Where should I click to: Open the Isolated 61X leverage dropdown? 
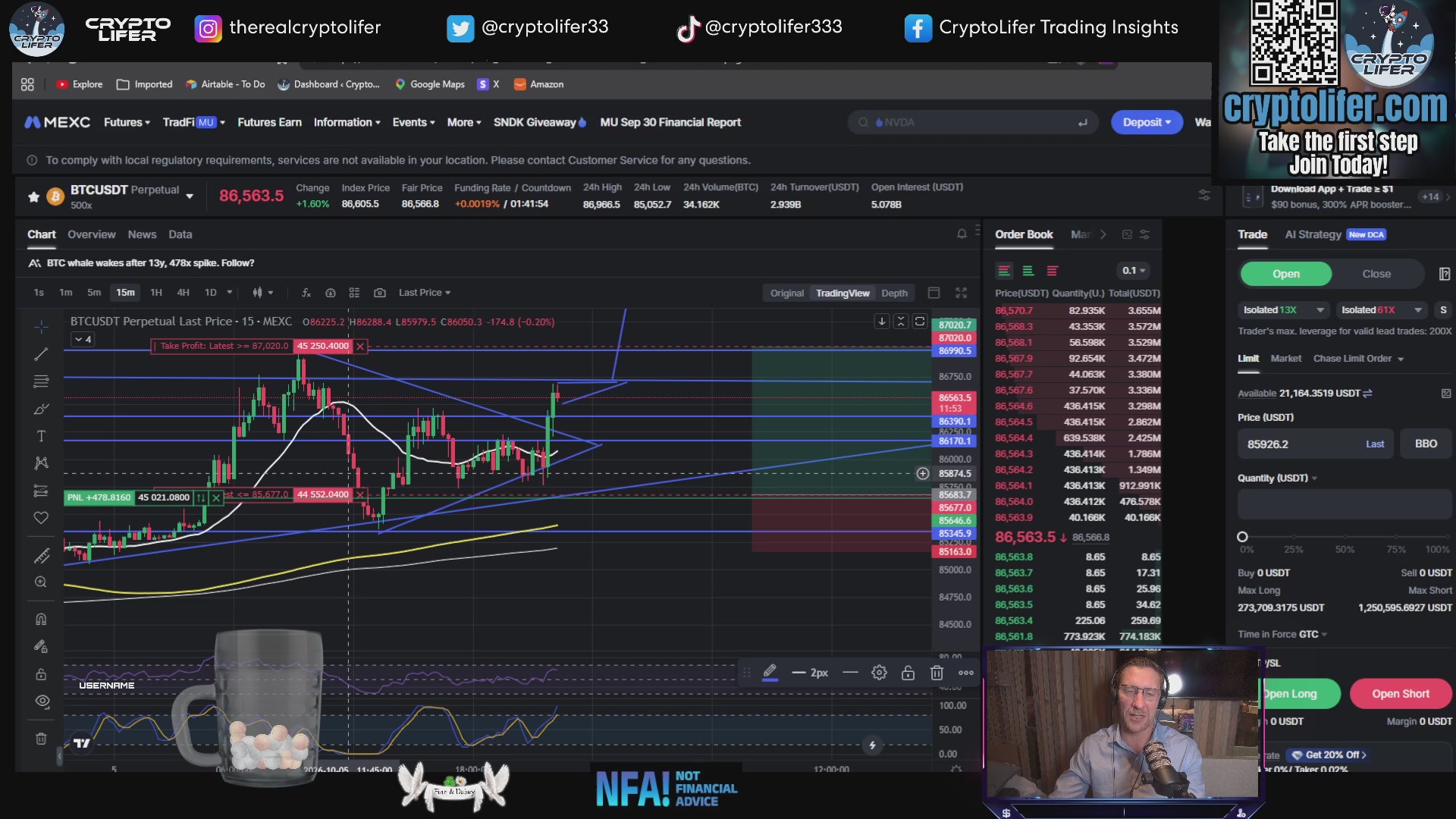[1381, 310]
